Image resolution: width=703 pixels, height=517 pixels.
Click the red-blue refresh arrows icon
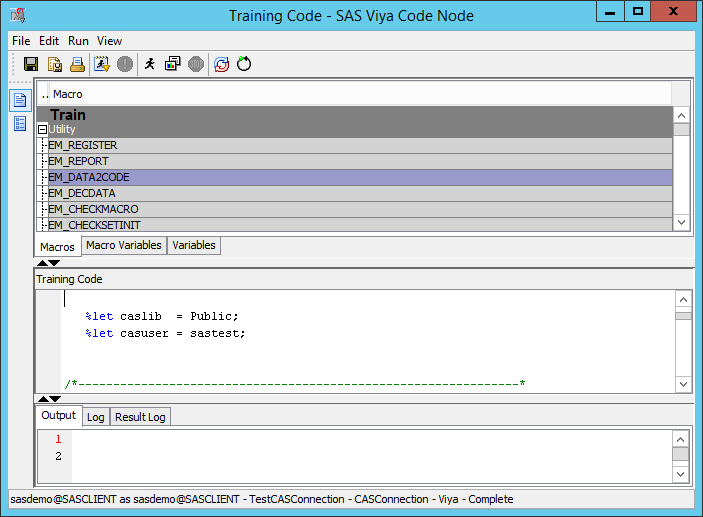click(221, 64)
